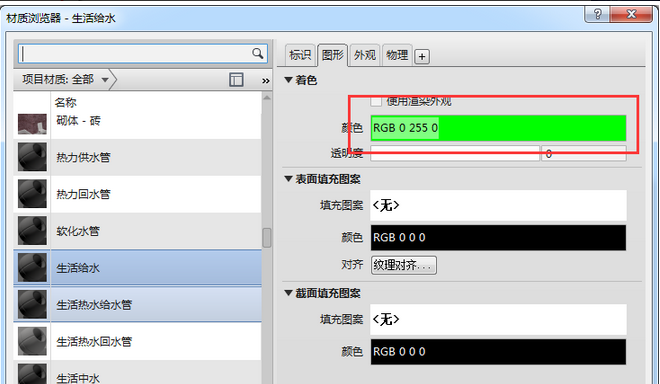The image size is (660, 384).
Task: Click the 纹理对齐... button
Action: click(x=404, y=265)
